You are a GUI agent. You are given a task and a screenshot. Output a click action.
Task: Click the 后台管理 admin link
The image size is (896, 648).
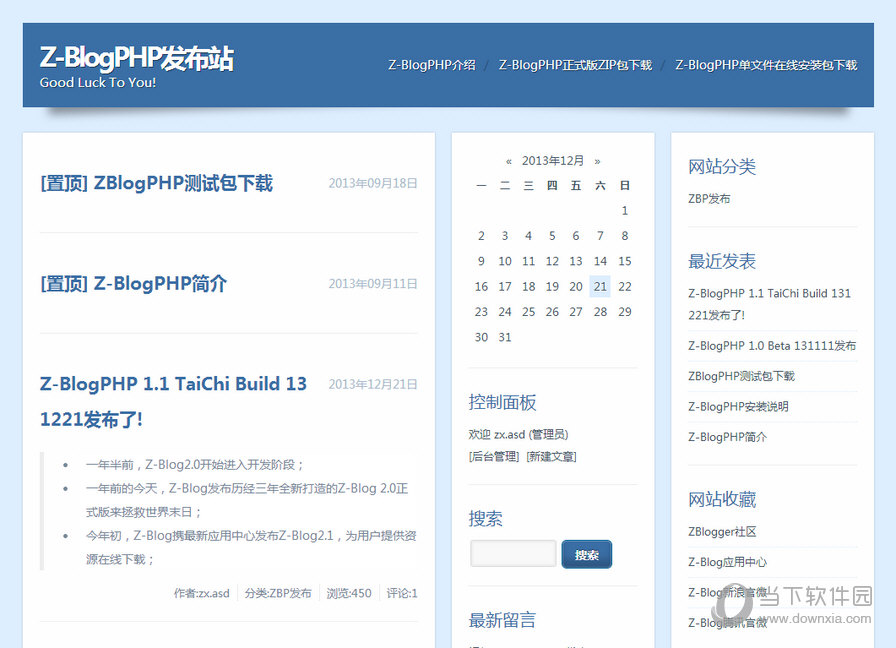(x=494, y=457)
